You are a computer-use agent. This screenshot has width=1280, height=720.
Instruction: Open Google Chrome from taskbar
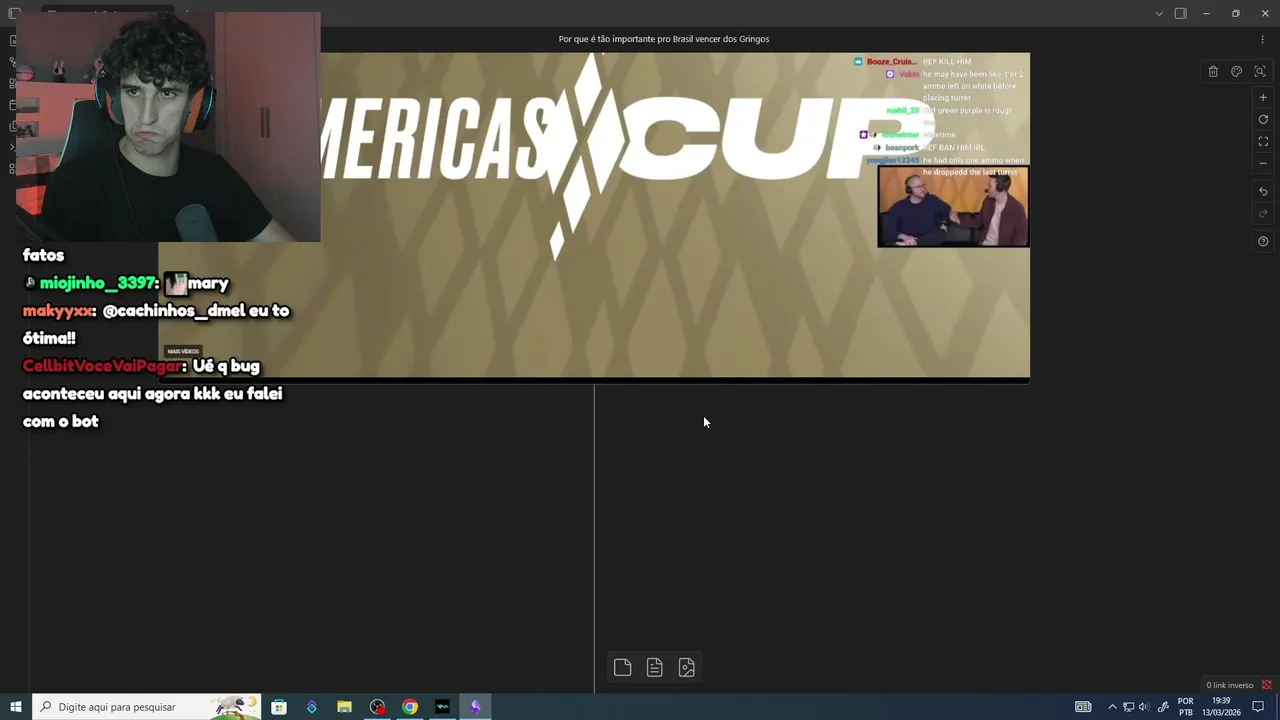point(410,707)
